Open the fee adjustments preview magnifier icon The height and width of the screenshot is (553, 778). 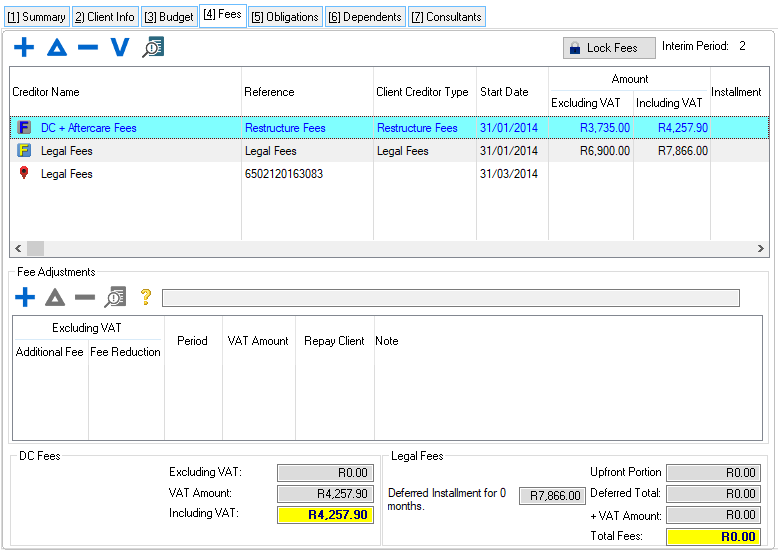[x=116, y=297]
